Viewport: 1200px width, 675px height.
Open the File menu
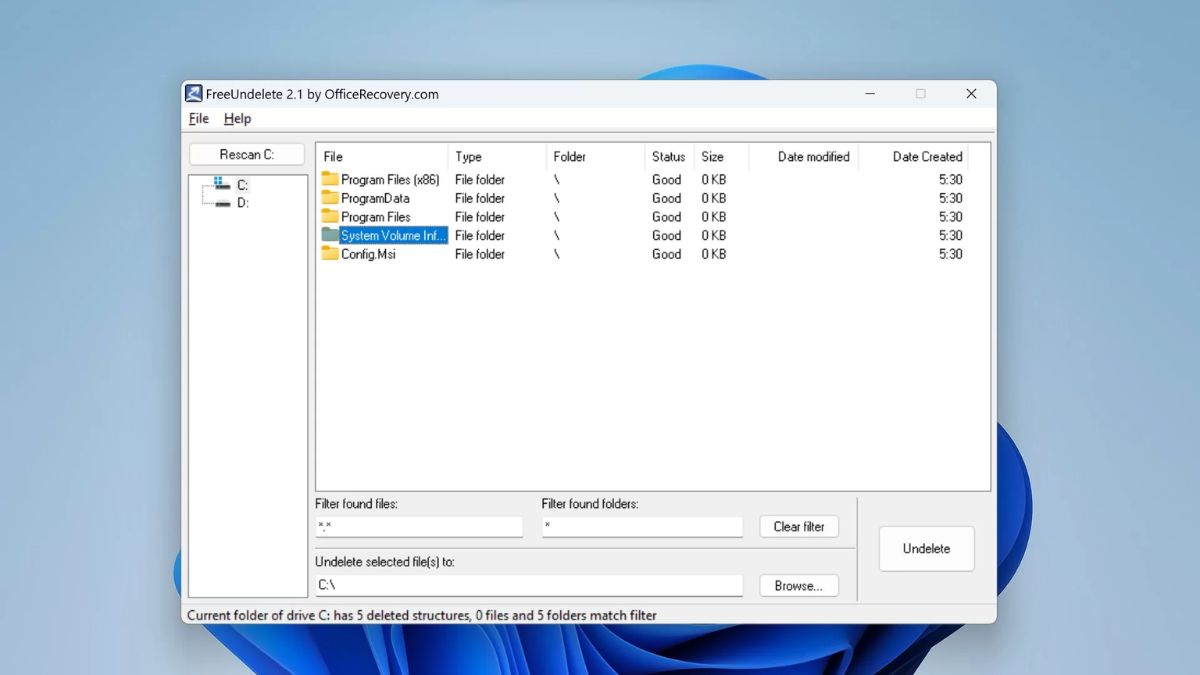click(x=199, y=118)
